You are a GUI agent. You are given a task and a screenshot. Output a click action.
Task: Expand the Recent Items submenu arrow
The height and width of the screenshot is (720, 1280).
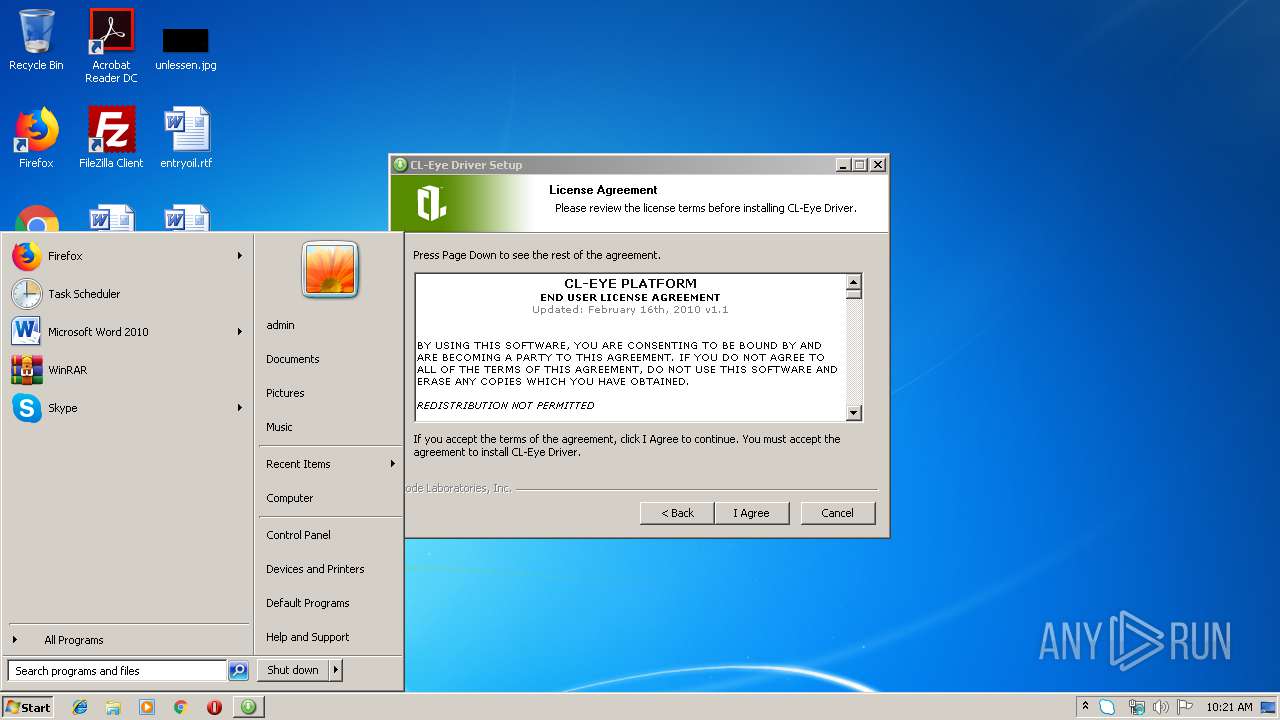click(392, 464)
